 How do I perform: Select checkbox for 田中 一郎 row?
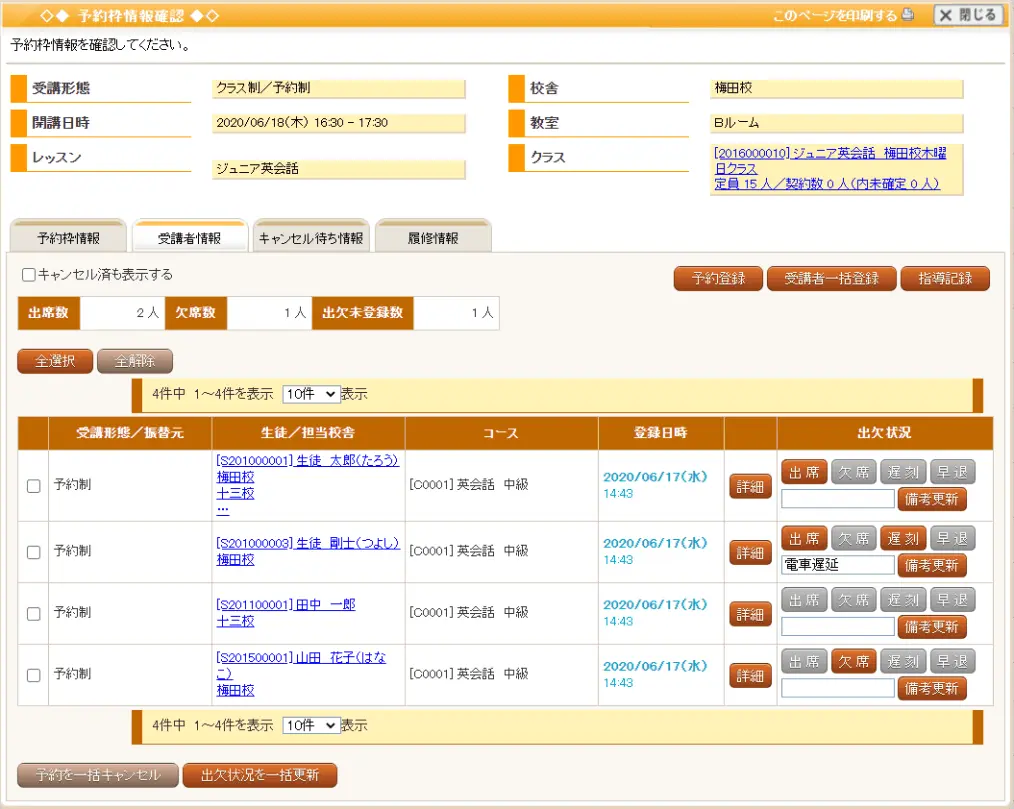coord(33,613)
